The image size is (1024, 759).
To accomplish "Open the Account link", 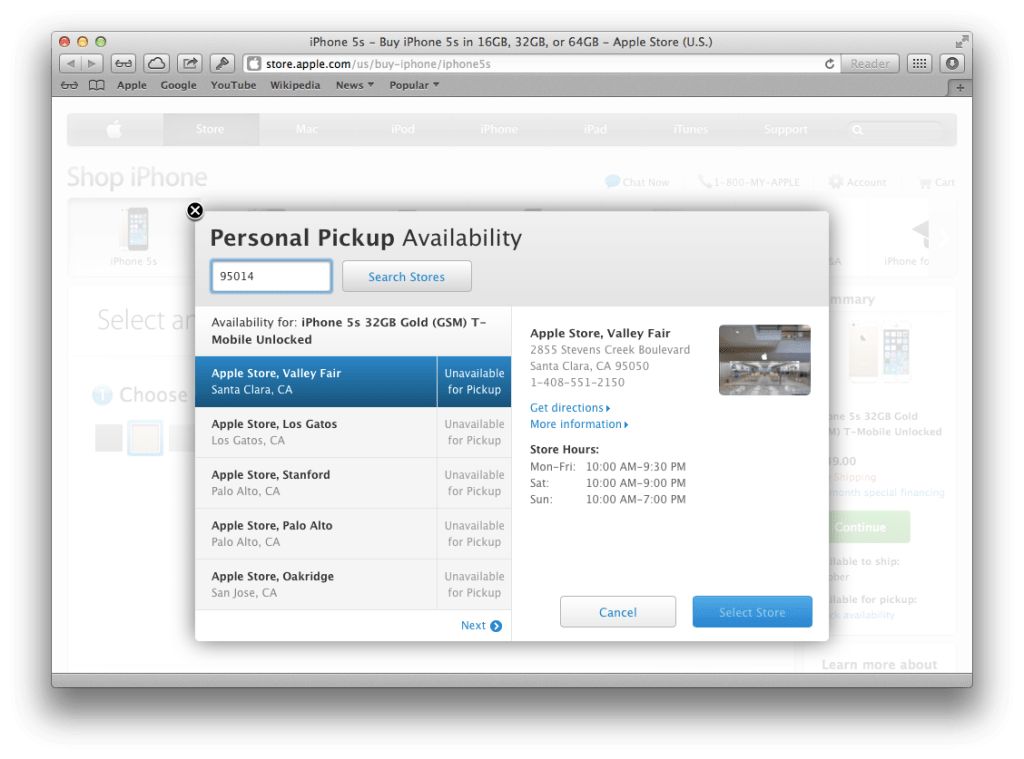I will click(857, 182).
